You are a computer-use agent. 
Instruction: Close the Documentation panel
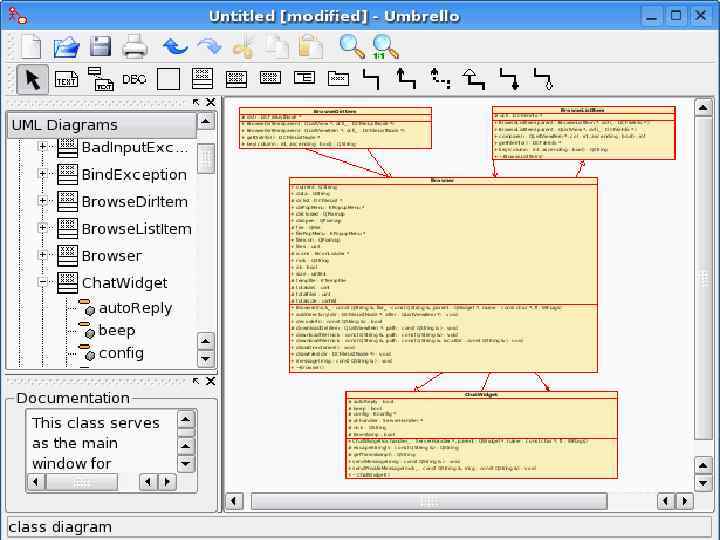[211, 381]
